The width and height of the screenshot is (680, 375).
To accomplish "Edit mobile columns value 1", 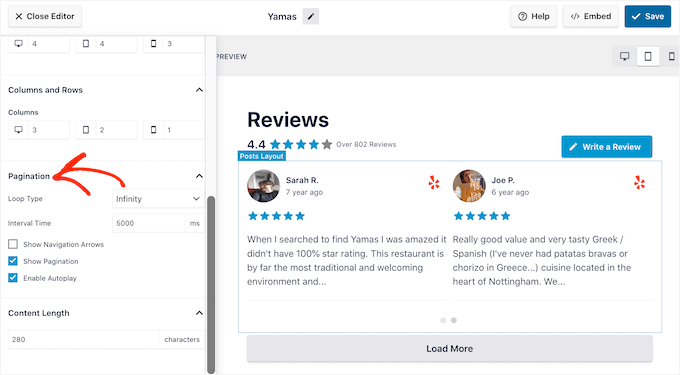I will (183, 130).
